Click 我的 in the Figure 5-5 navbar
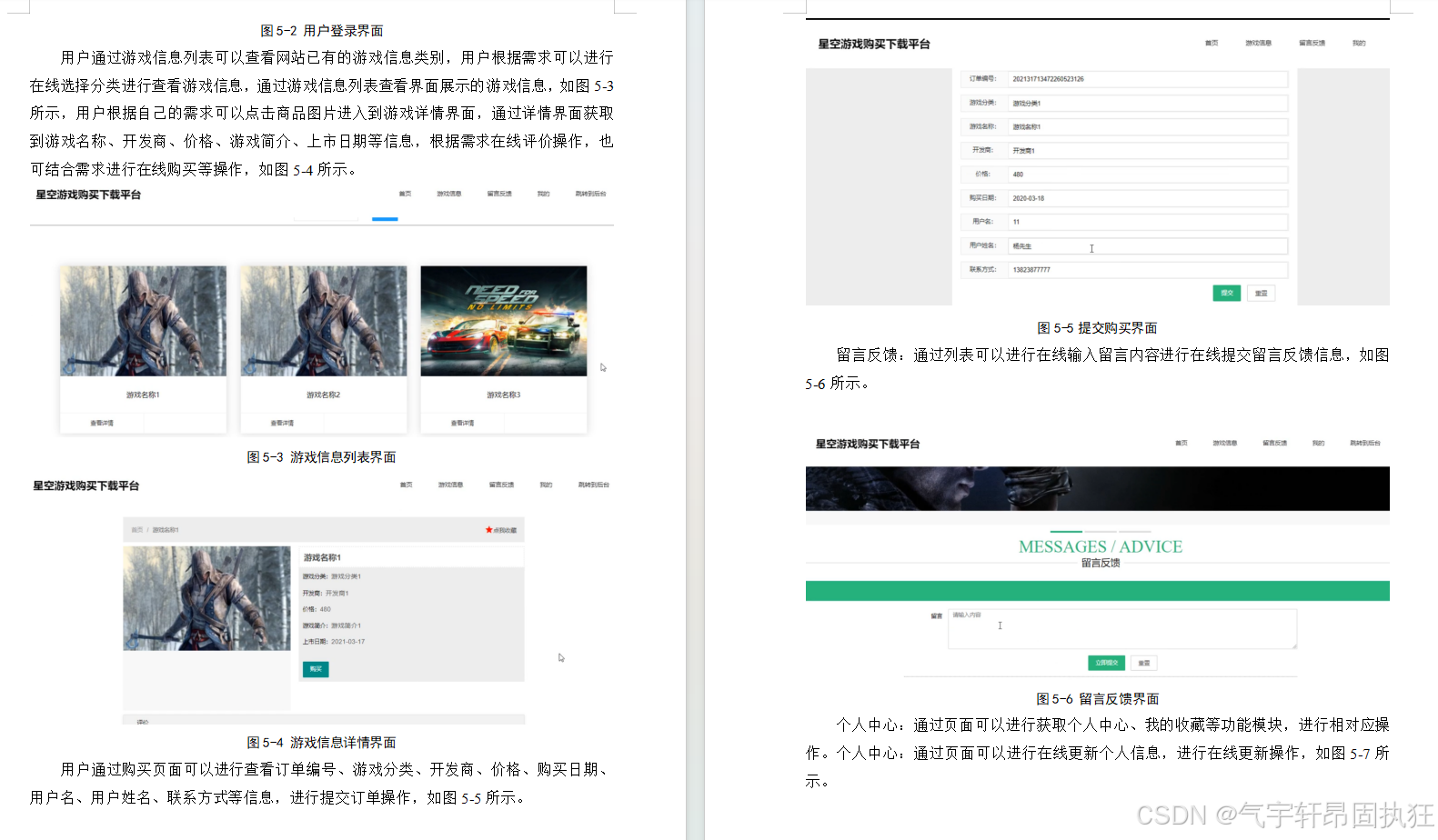 tap(1359, 43)
